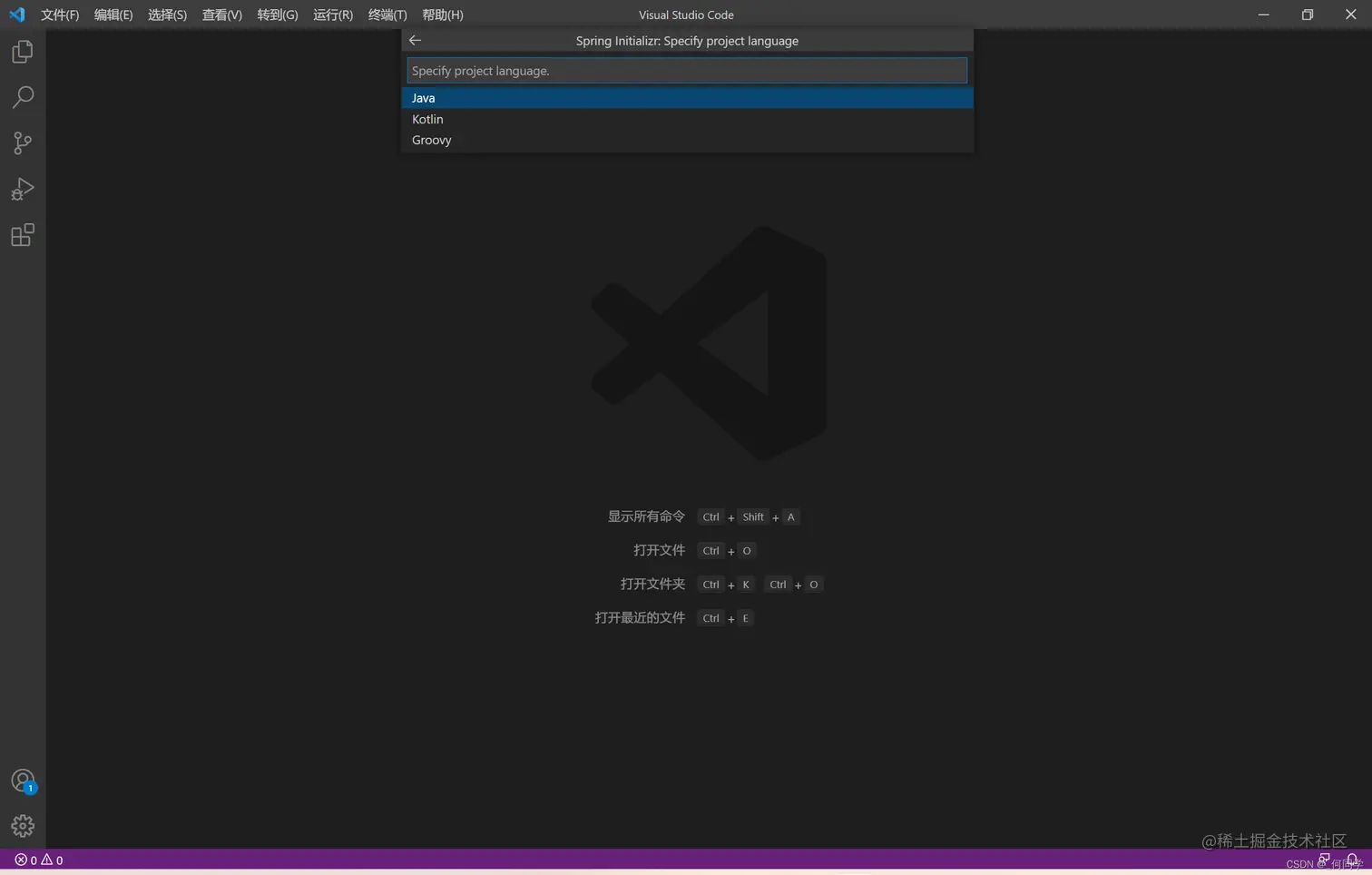The width and height of the screenshot is (1372, 875).
Task: Open the Explorer view in activity bar
Action: click(23, 52)
